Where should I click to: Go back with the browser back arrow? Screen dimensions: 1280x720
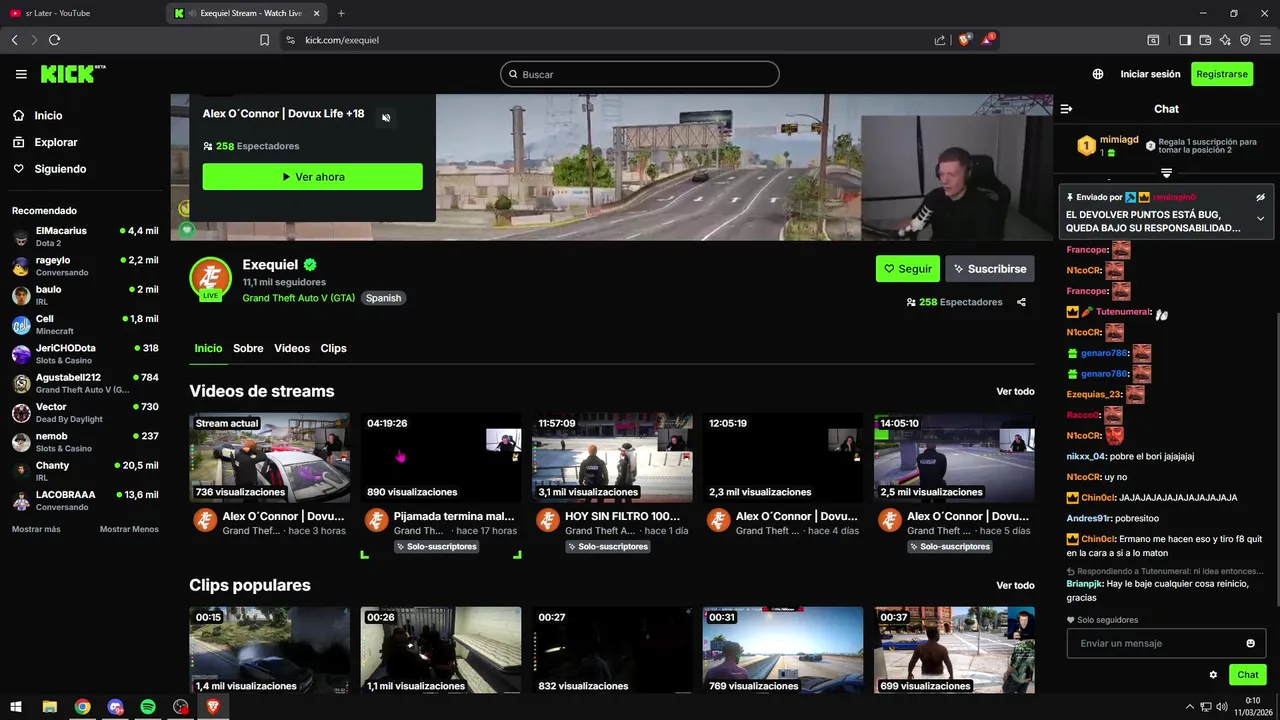tap(14, 40)
